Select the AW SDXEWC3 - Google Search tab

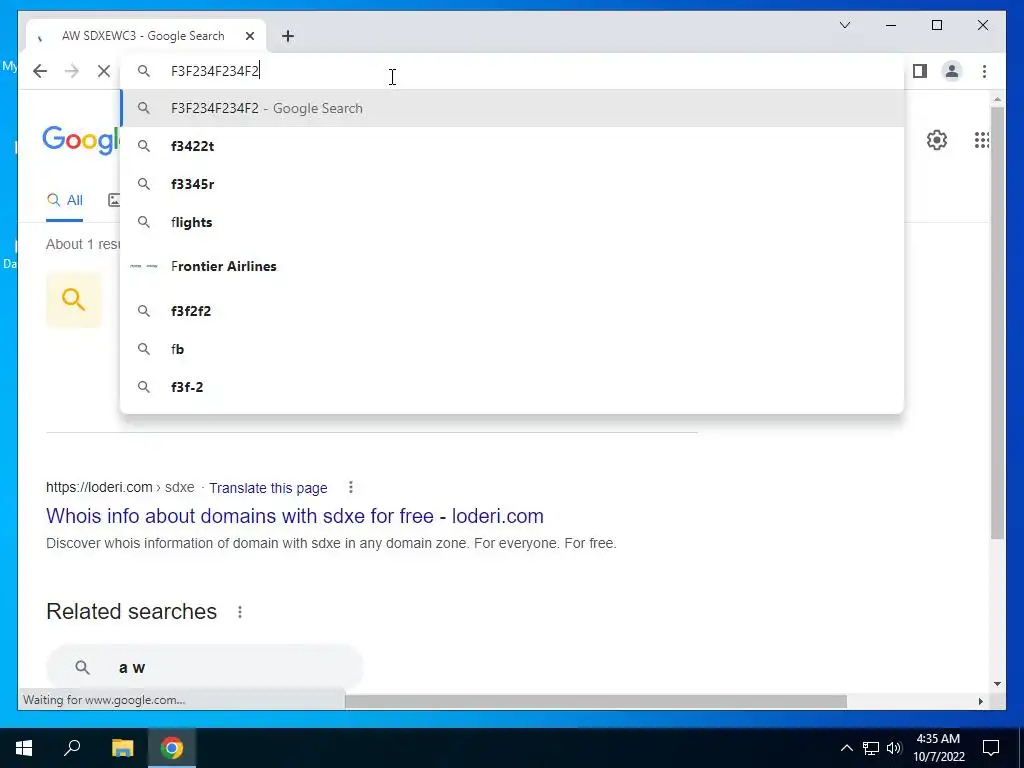[145, 36]
